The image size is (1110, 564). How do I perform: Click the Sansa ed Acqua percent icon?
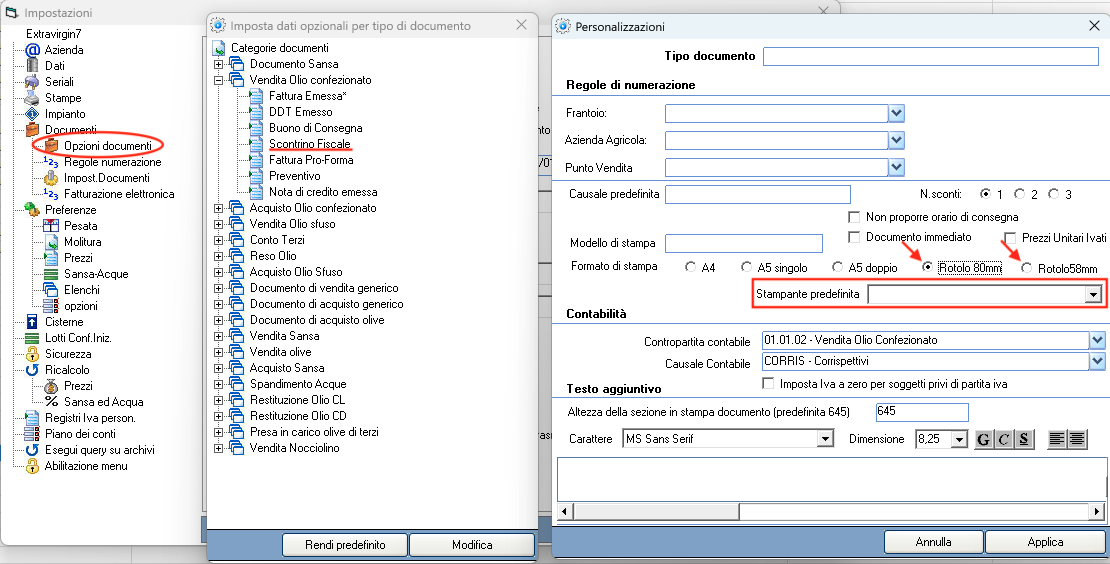[x=52, y=402]
